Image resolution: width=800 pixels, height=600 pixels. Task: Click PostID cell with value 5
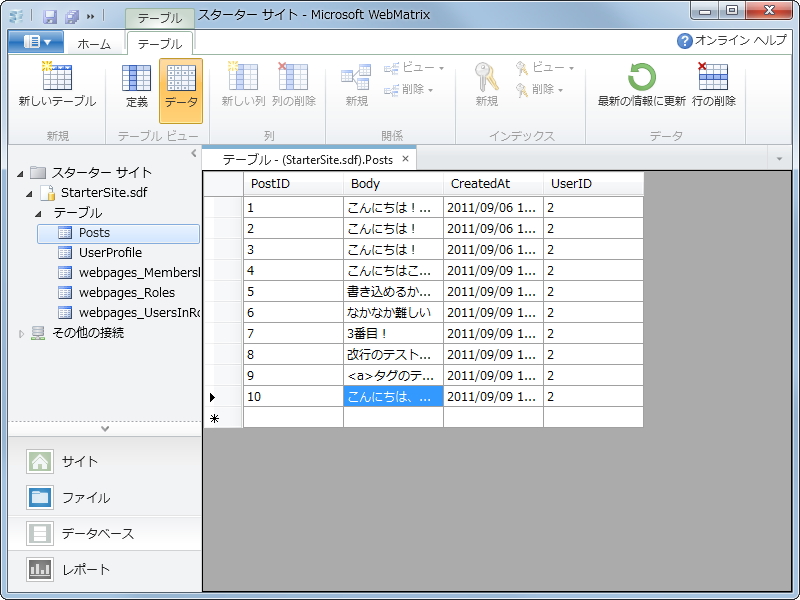tap(293, 291)
